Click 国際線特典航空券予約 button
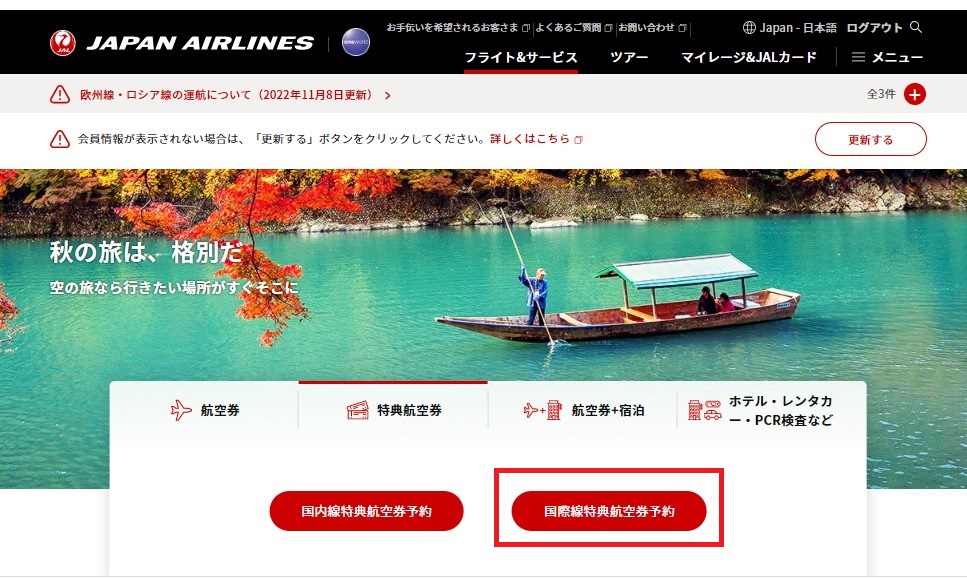Screen dimensions: 967x578 [x=609, y=511]
